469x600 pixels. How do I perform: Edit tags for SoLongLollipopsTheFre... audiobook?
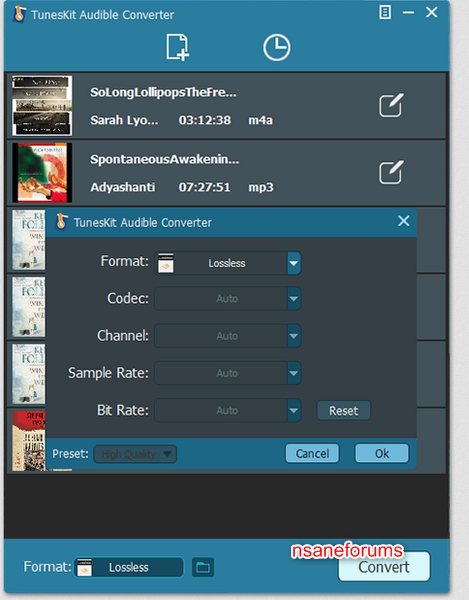(391, 105)
